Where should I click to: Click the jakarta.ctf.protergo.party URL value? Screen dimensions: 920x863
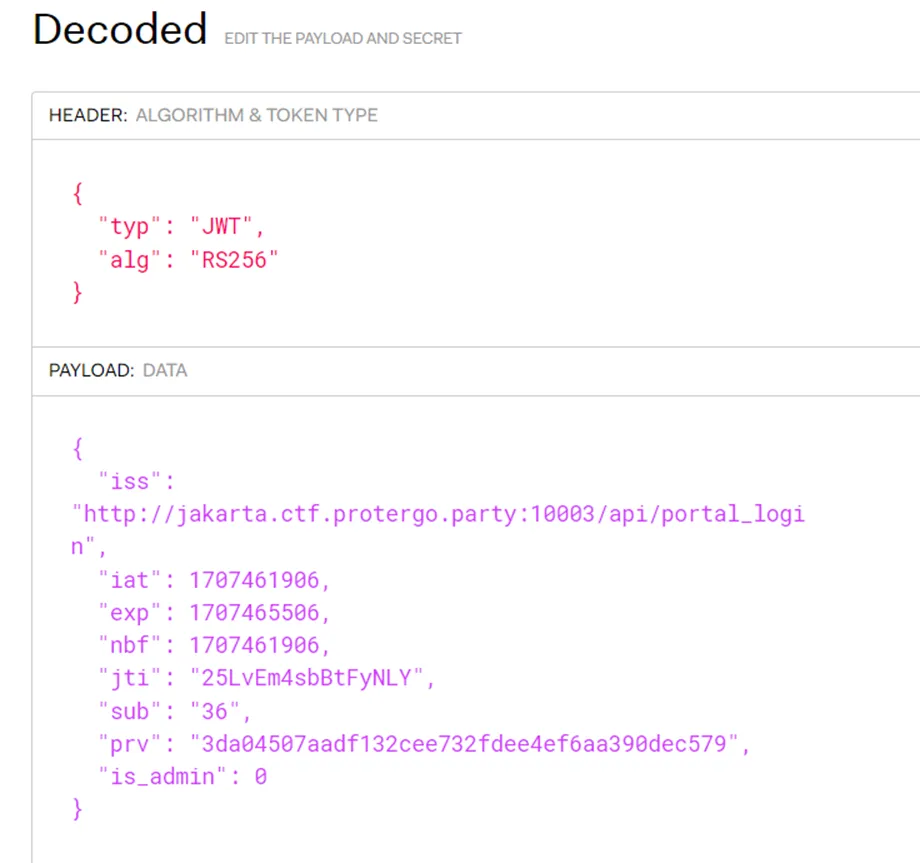click(440, 514)
